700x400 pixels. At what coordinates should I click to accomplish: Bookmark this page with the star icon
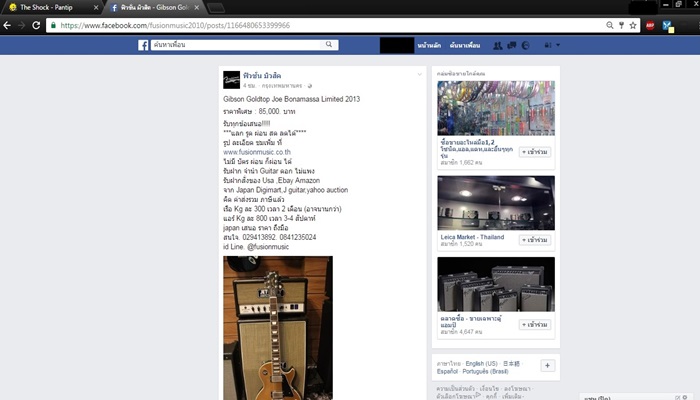(633, 25)
